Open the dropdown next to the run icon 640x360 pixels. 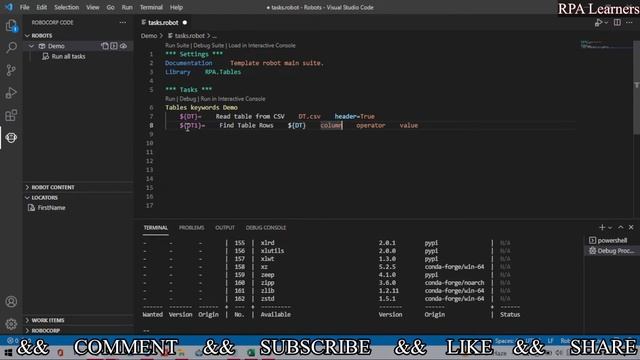click(606, 23)
